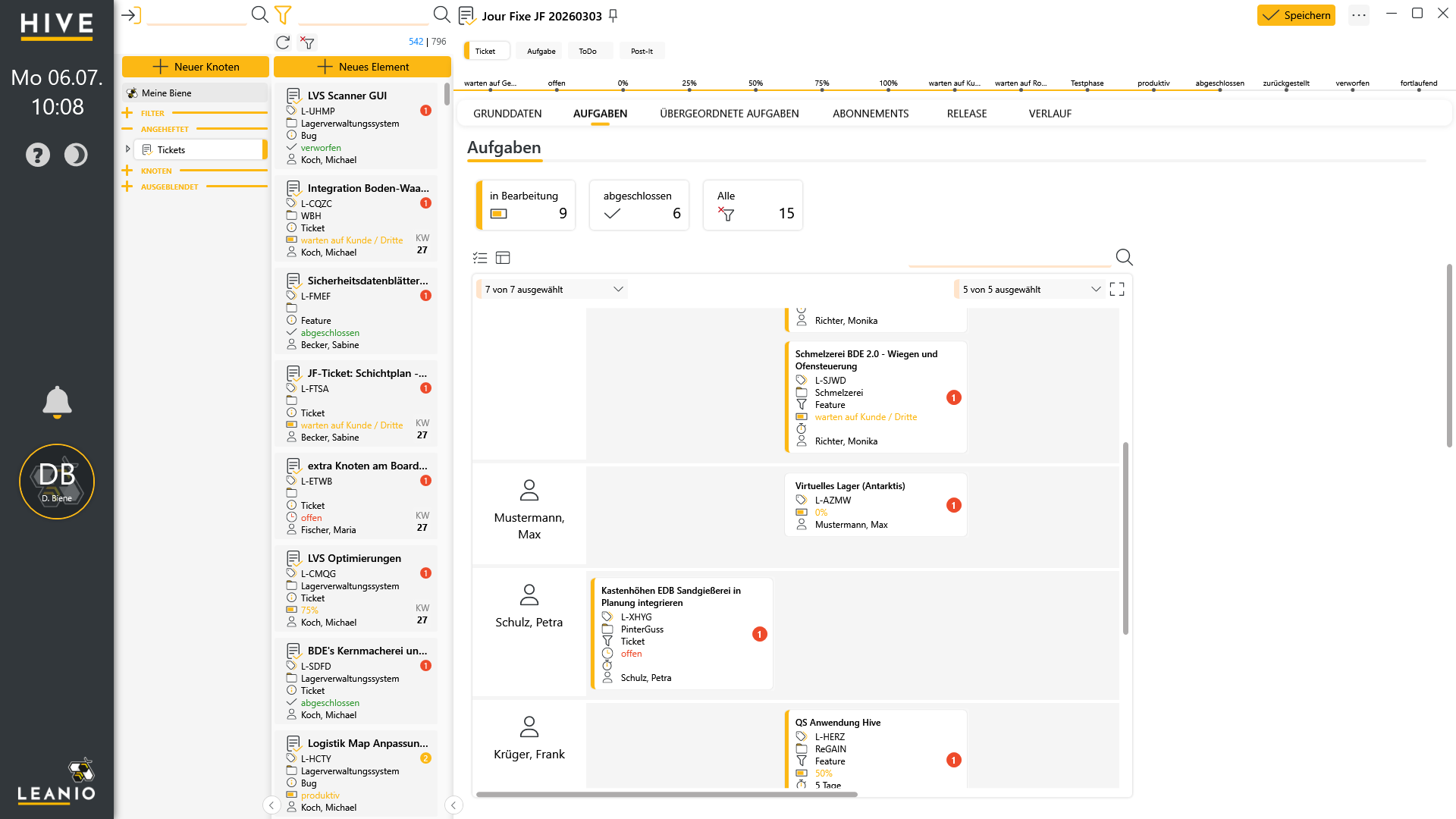This screenshot has width=1456, height=819.
Task: Click the search magnifier above task board
Action: pyautogui.click(x=1124, y=257)
